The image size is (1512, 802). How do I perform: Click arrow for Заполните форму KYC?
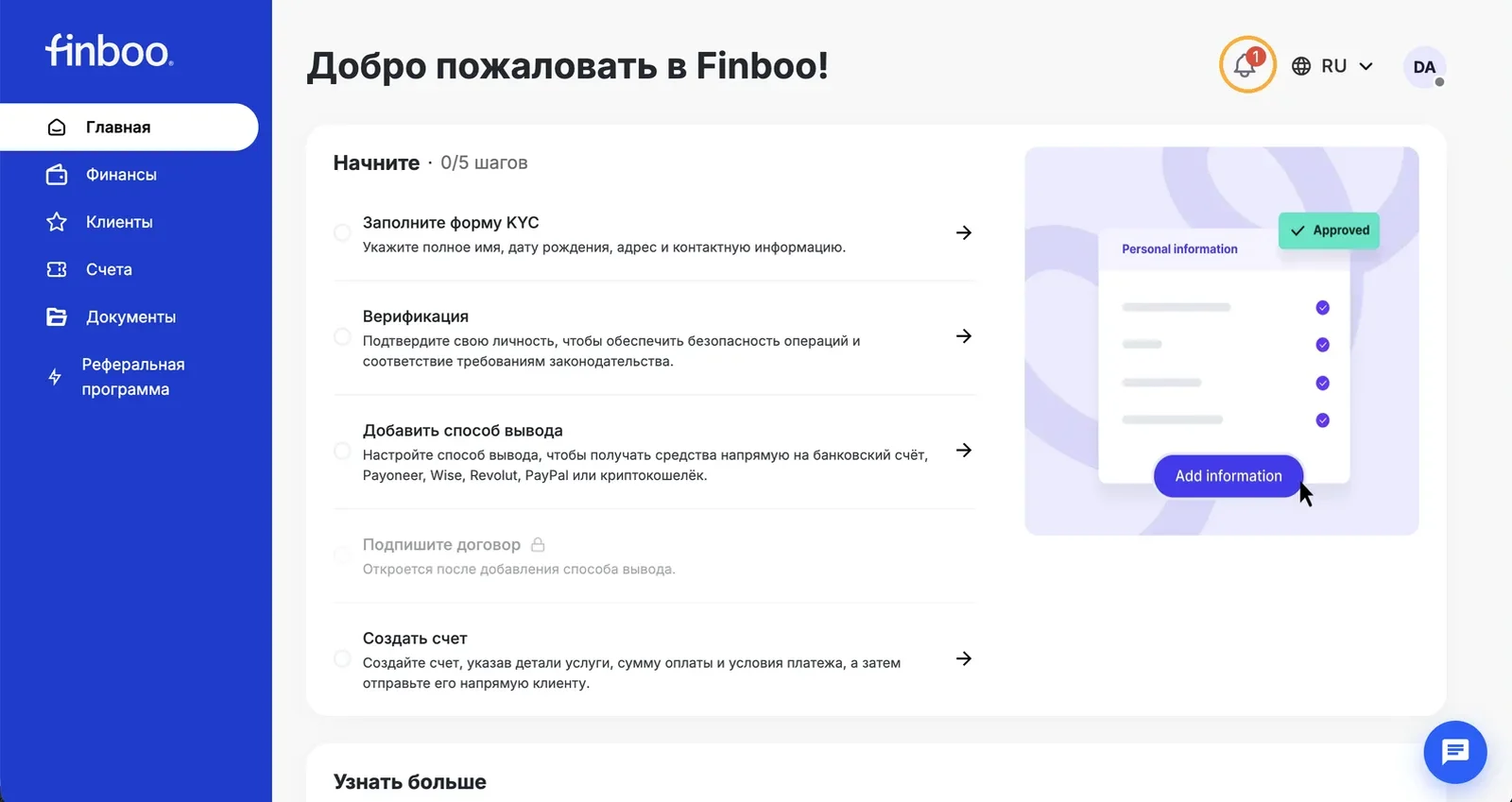click(964, 232)
